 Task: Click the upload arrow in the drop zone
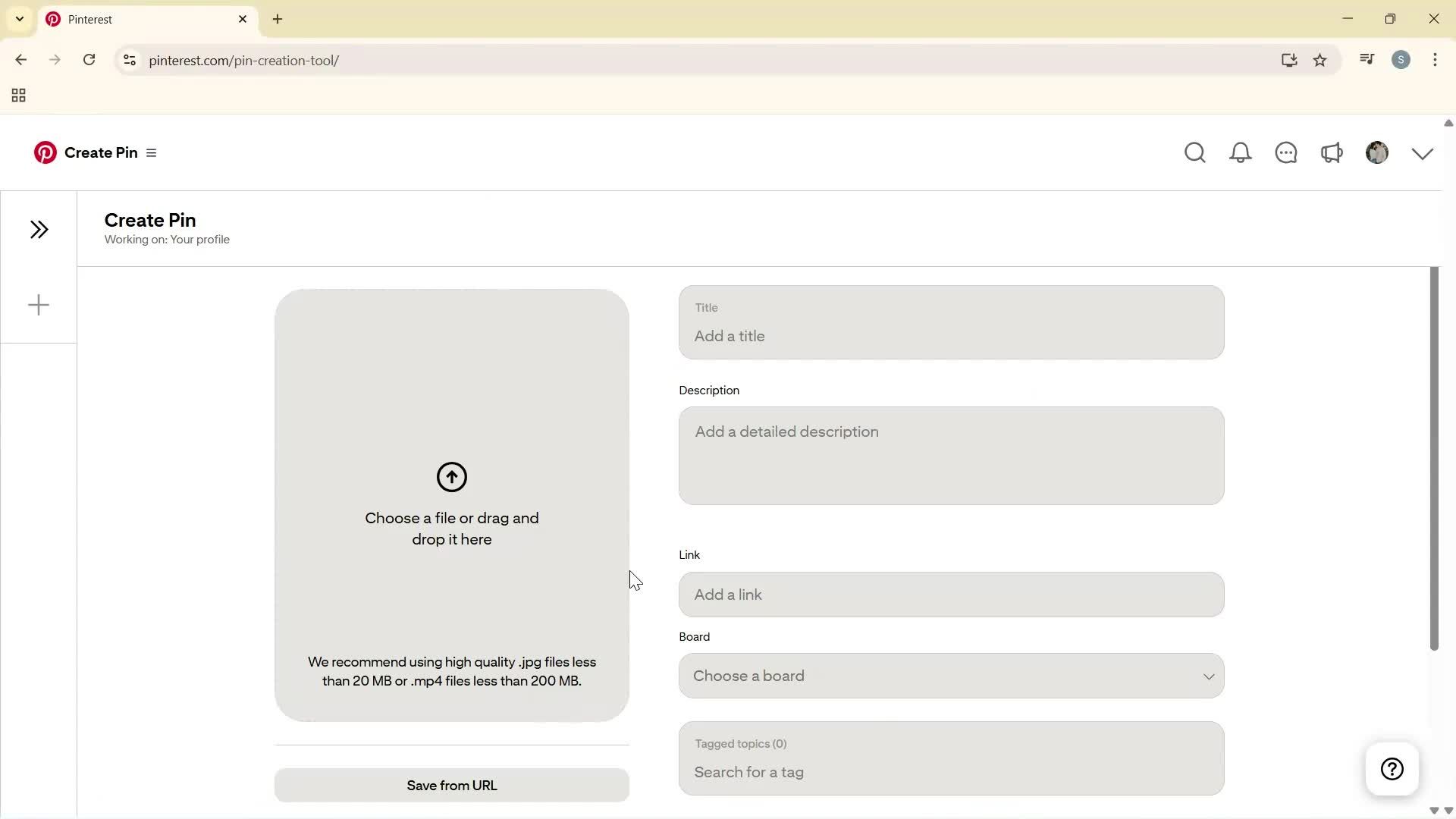tap(451, 477)
